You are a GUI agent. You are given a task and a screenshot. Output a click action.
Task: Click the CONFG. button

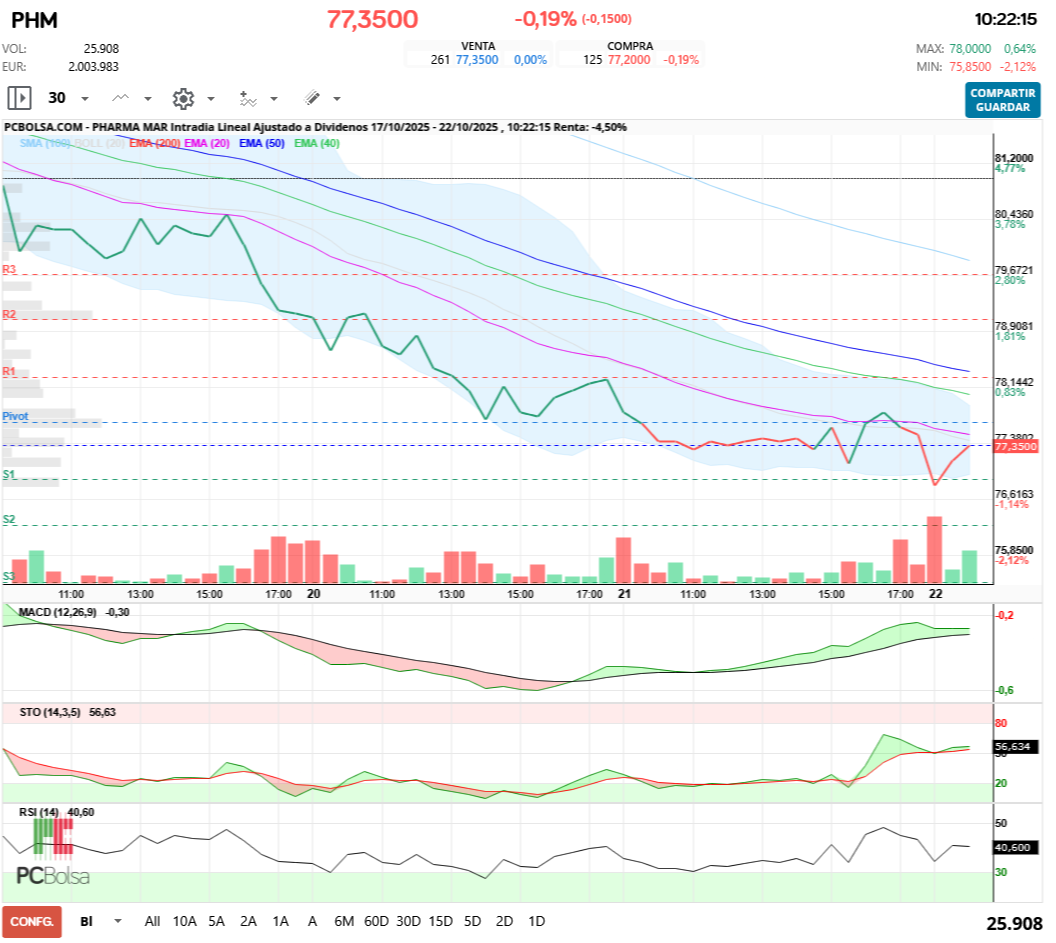(x=32, y=921)
